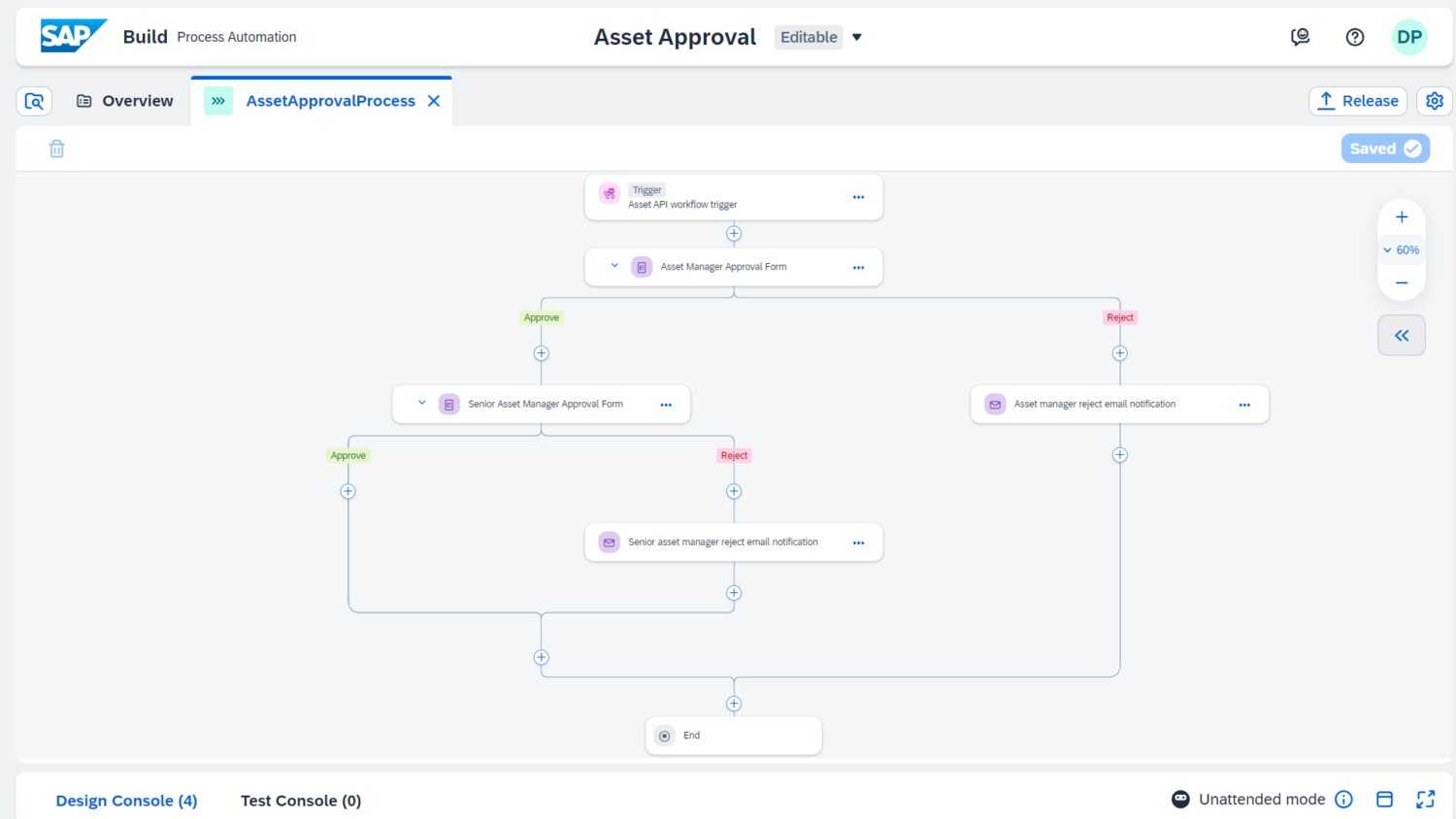Open the DP user profile avatar

[x=1408, y=37]
